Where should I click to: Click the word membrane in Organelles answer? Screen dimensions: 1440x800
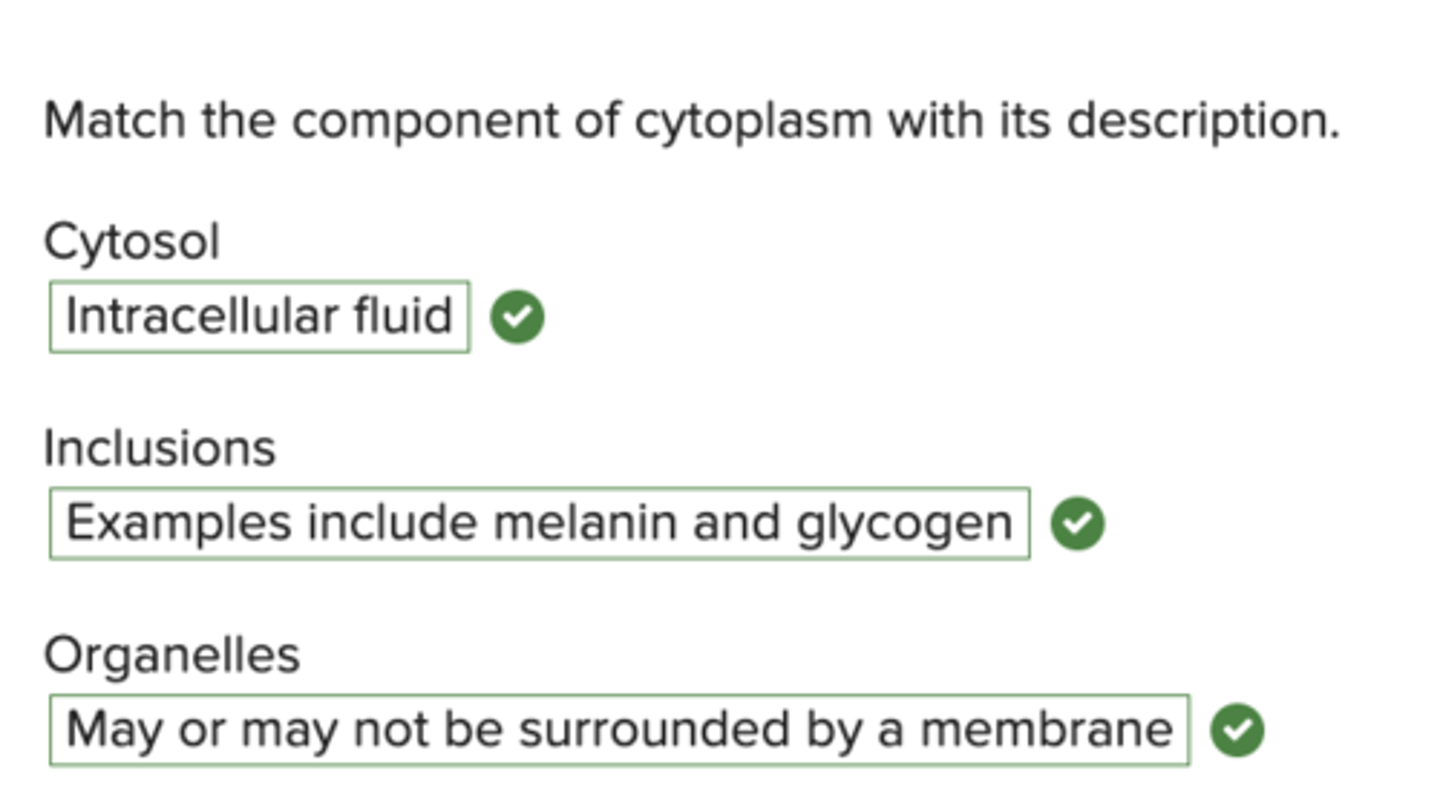[x=1046, y=730]
